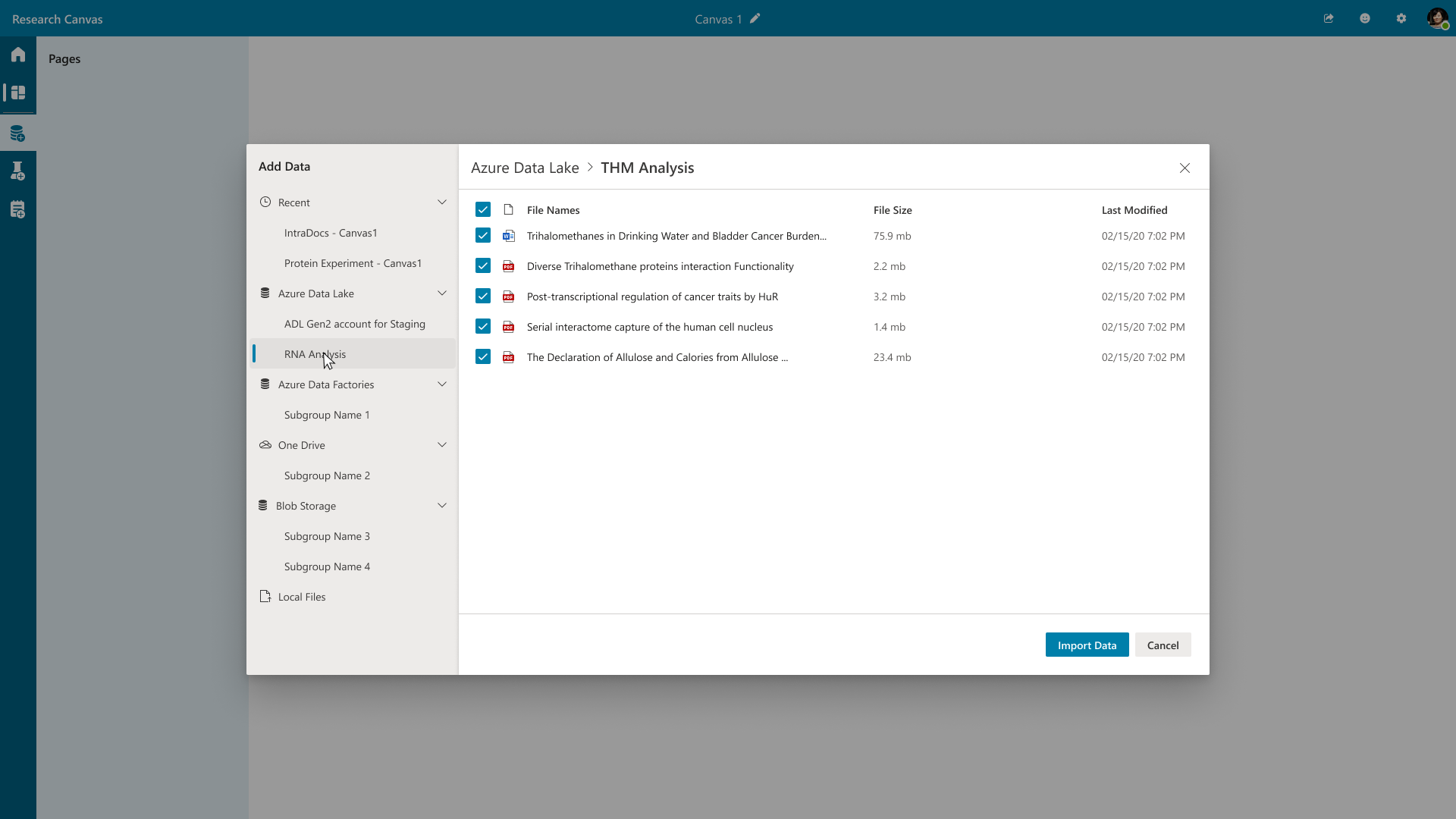Click the Cancel button
Screen dimensions: 1456x819
[x=1163, y=645]
